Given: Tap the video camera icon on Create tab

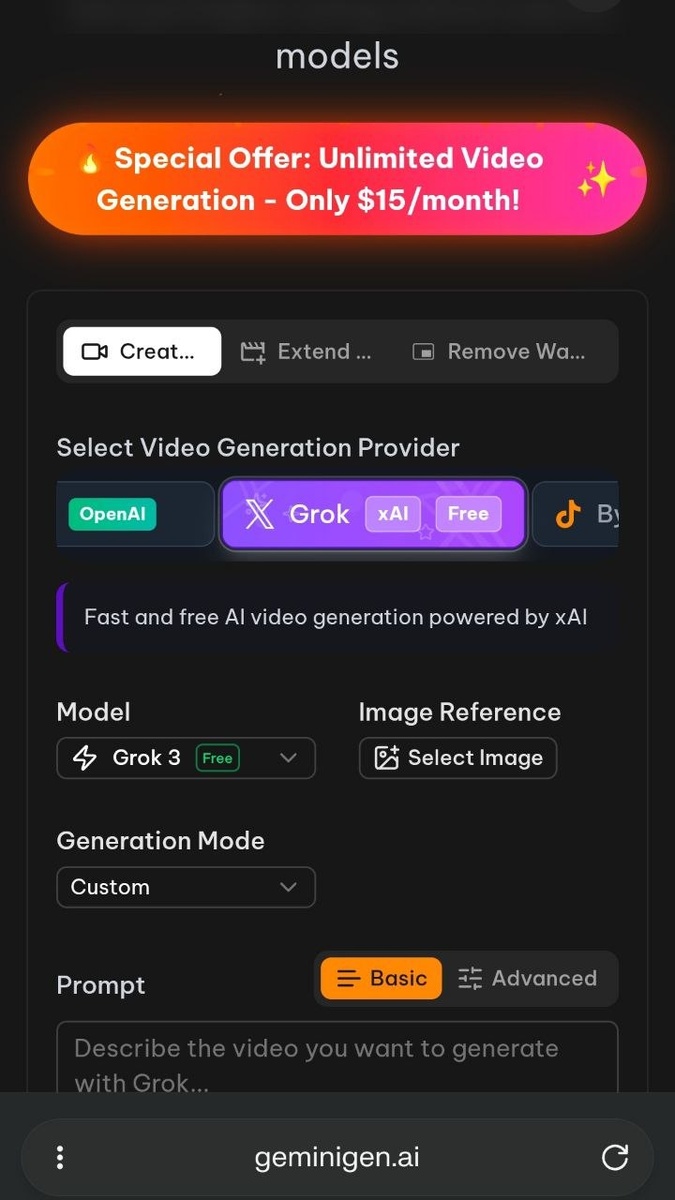Looking at the screenshot, I should [x=95, y=352].
